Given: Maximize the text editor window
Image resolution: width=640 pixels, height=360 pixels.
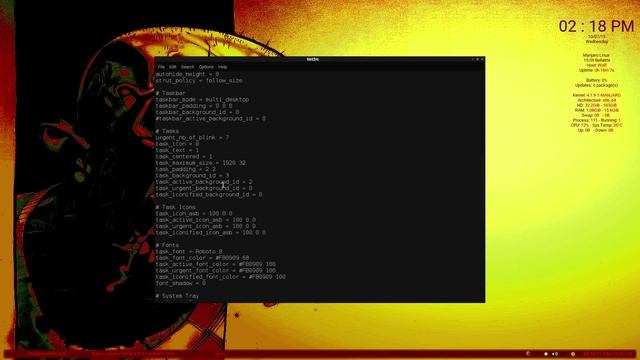Looking at the screenshot, I should point(477,59).
